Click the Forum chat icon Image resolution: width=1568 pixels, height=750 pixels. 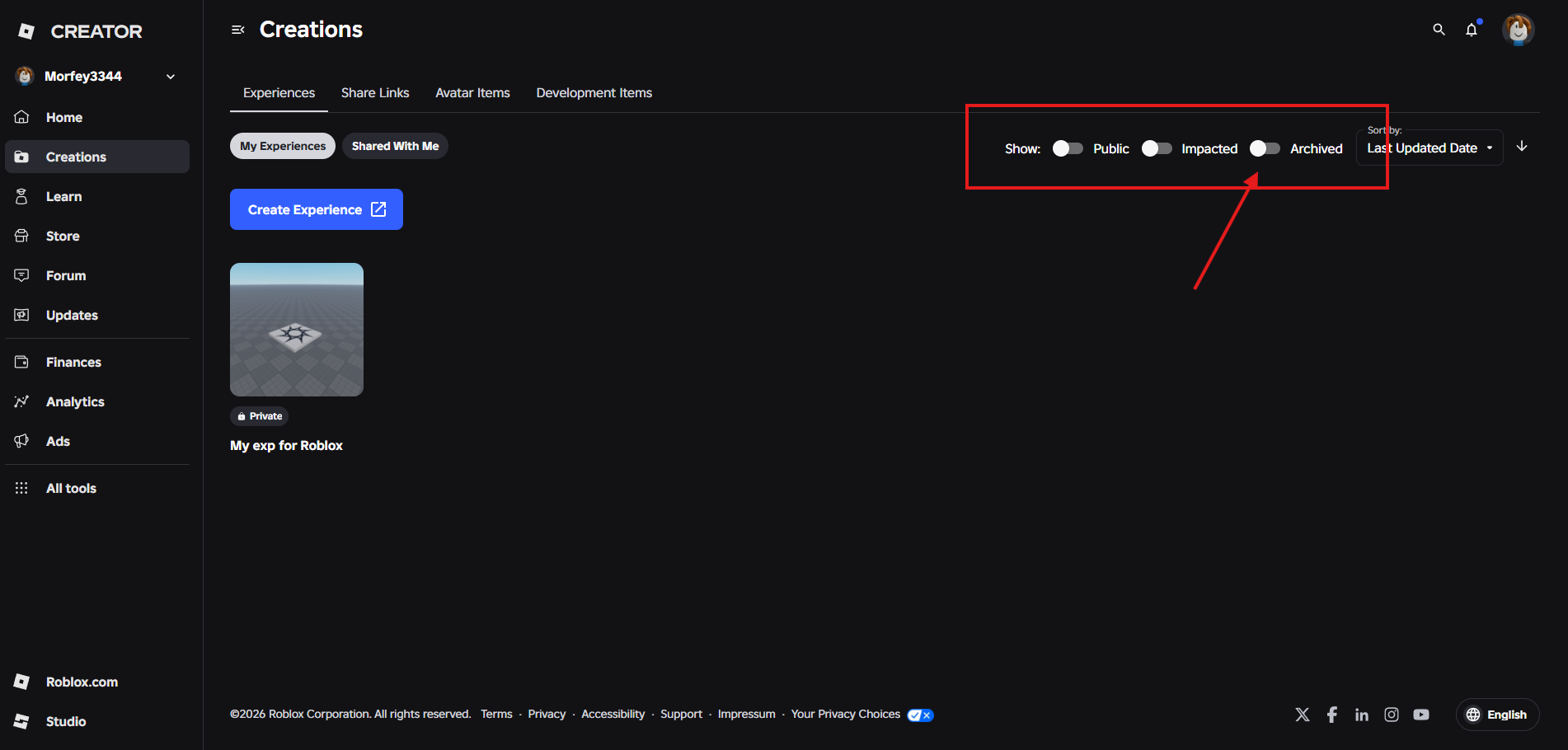[x=22, y=275]
